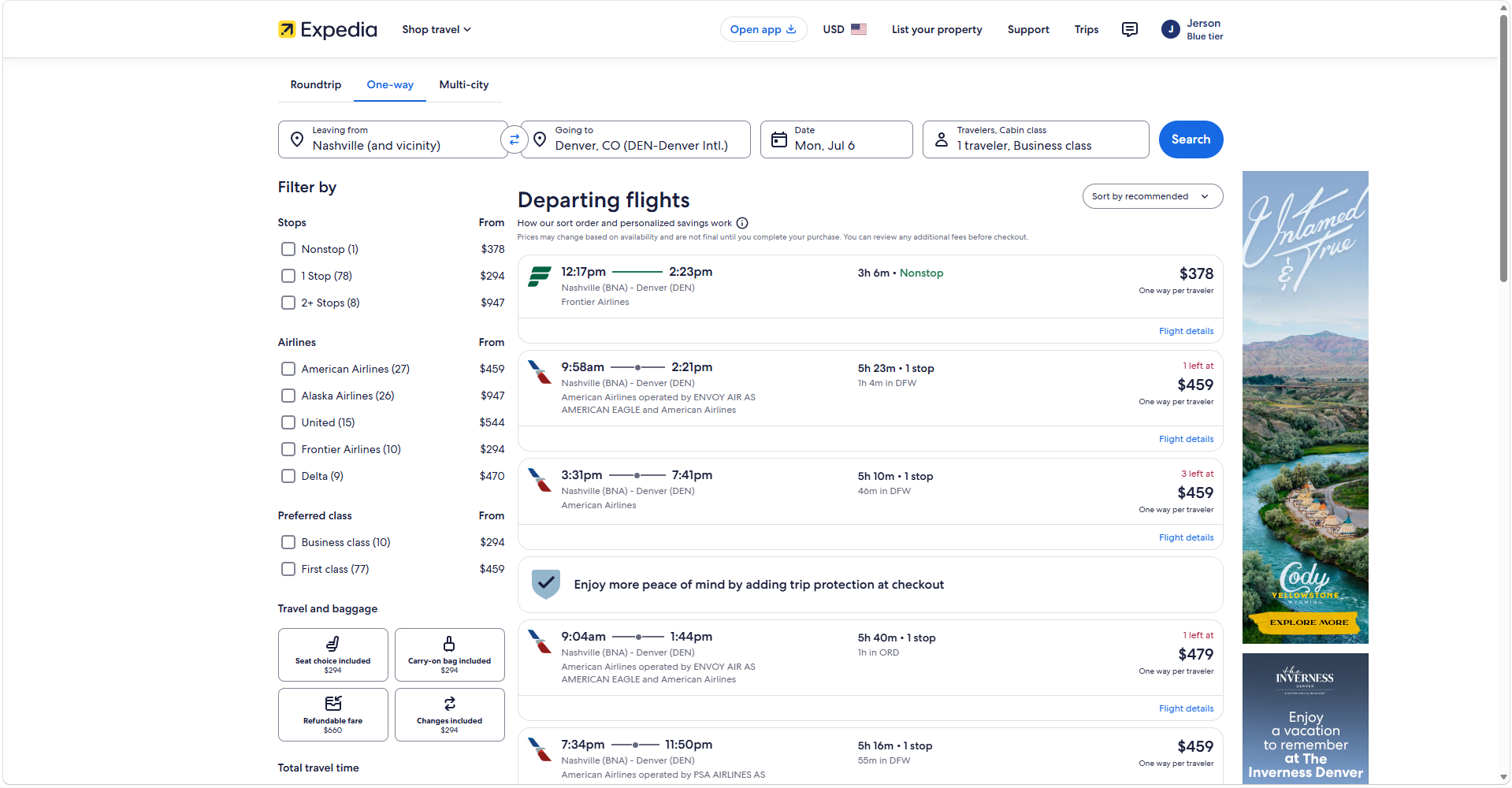Check the Business class filter
Screen dimensions: 1512x788
tap(288, 542)
